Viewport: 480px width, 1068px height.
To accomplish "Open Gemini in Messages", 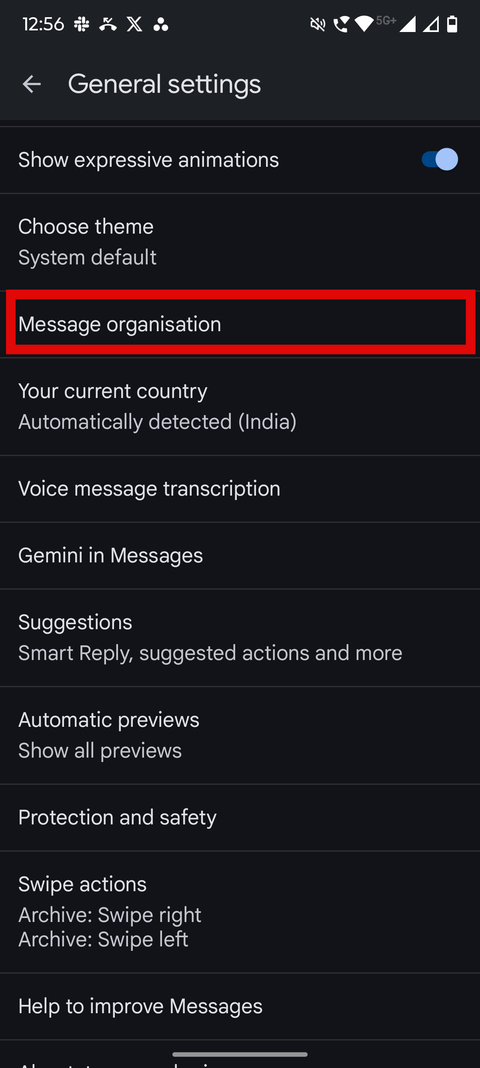I will point(240,556).
